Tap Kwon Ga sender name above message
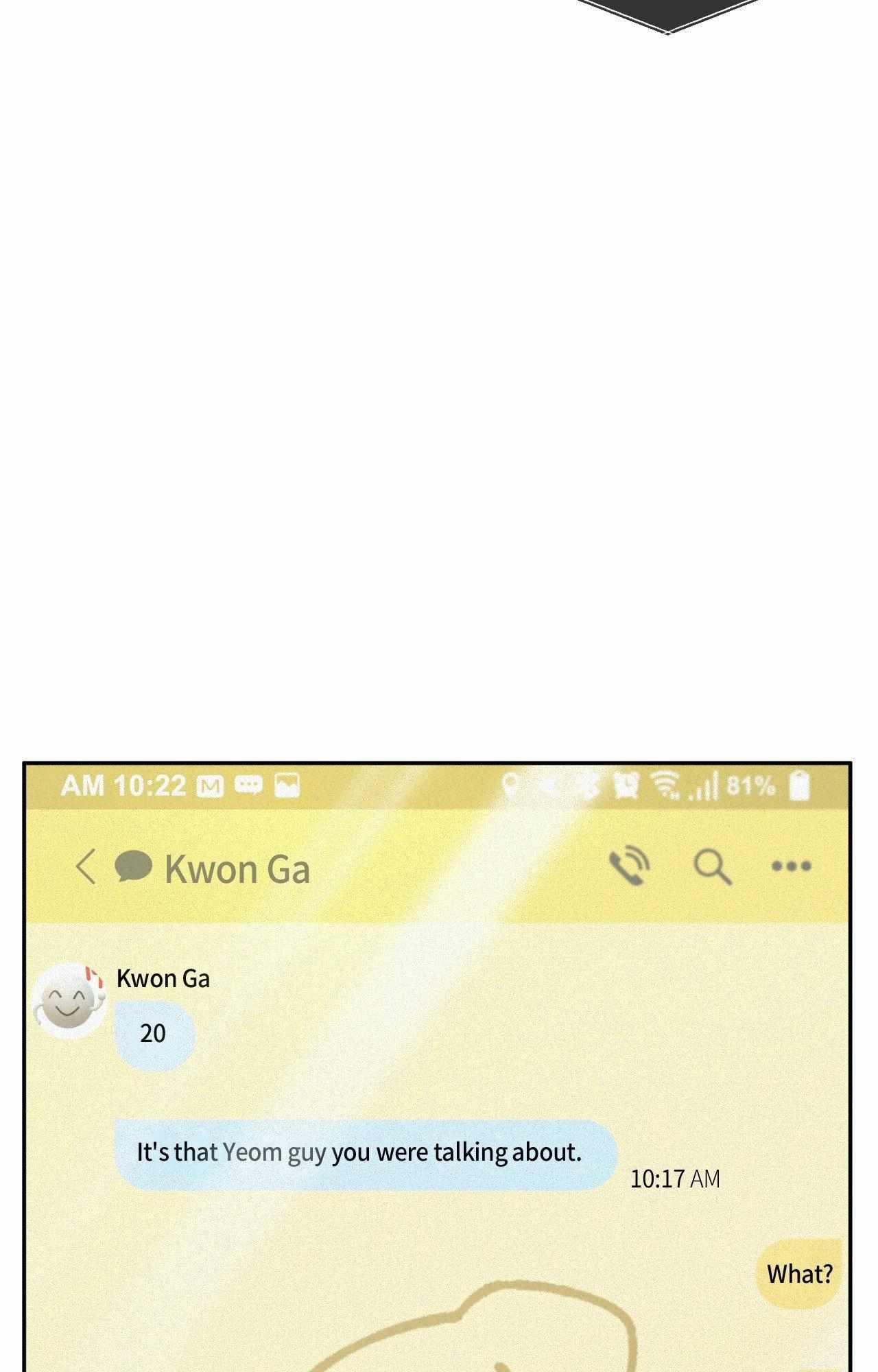 tap(163, 978)
